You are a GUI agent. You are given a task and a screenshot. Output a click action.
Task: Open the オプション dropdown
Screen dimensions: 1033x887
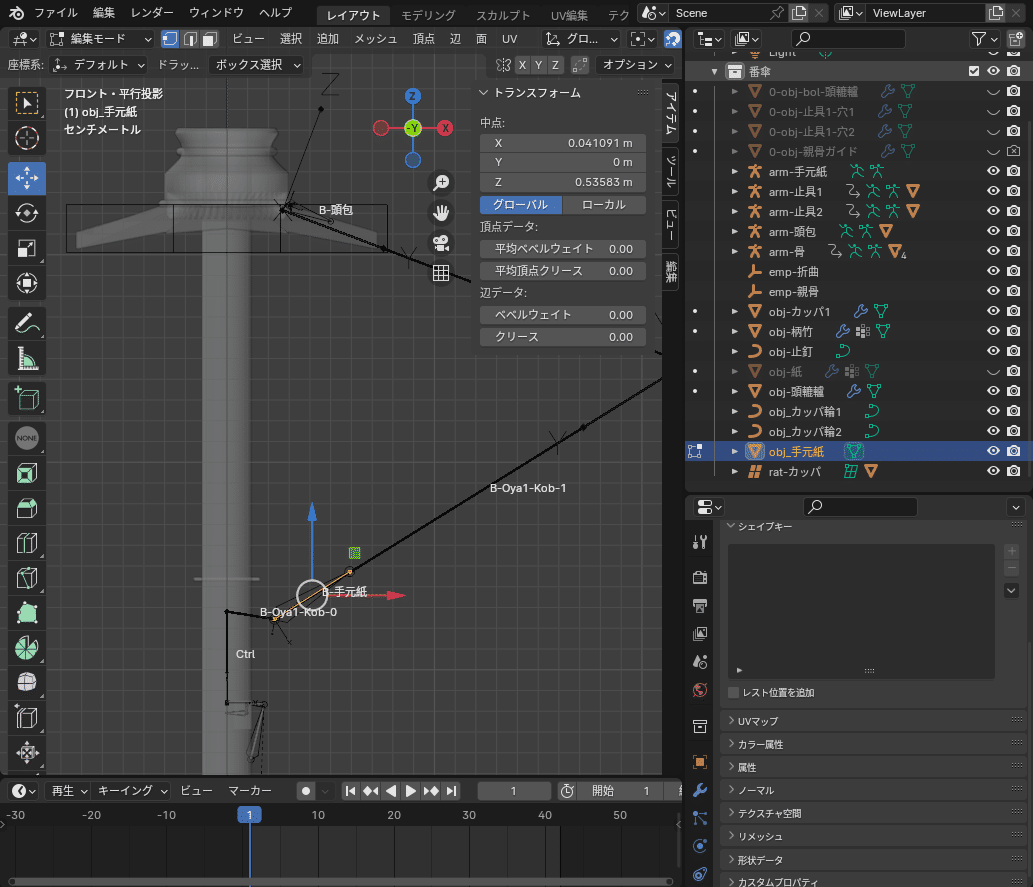636,65
